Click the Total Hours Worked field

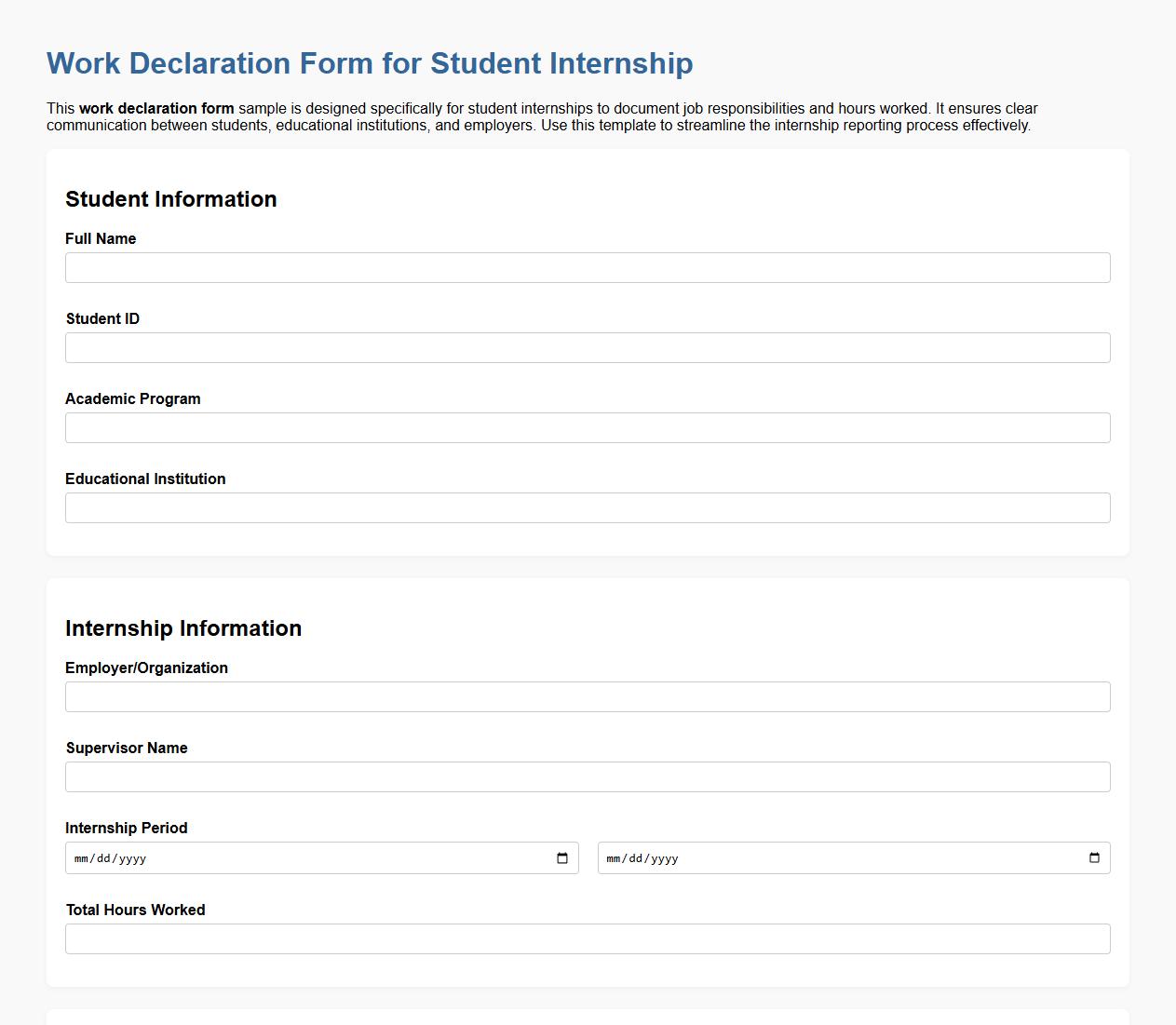coord(588,938)
